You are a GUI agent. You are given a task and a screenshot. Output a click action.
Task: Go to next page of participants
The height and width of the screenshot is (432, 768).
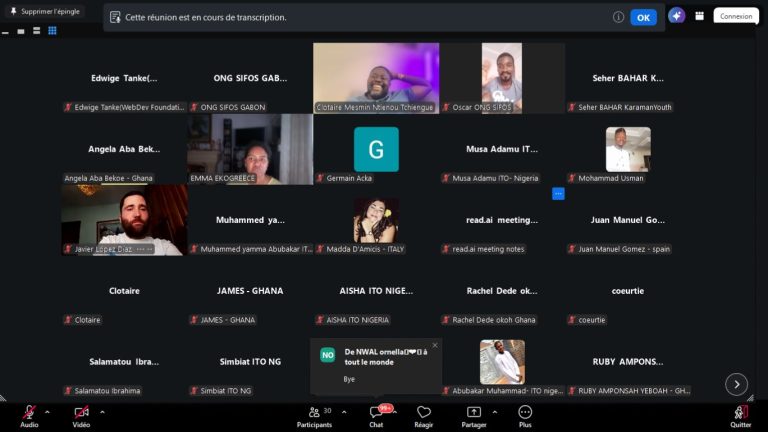pyautogui.click(x=736, y=384)
